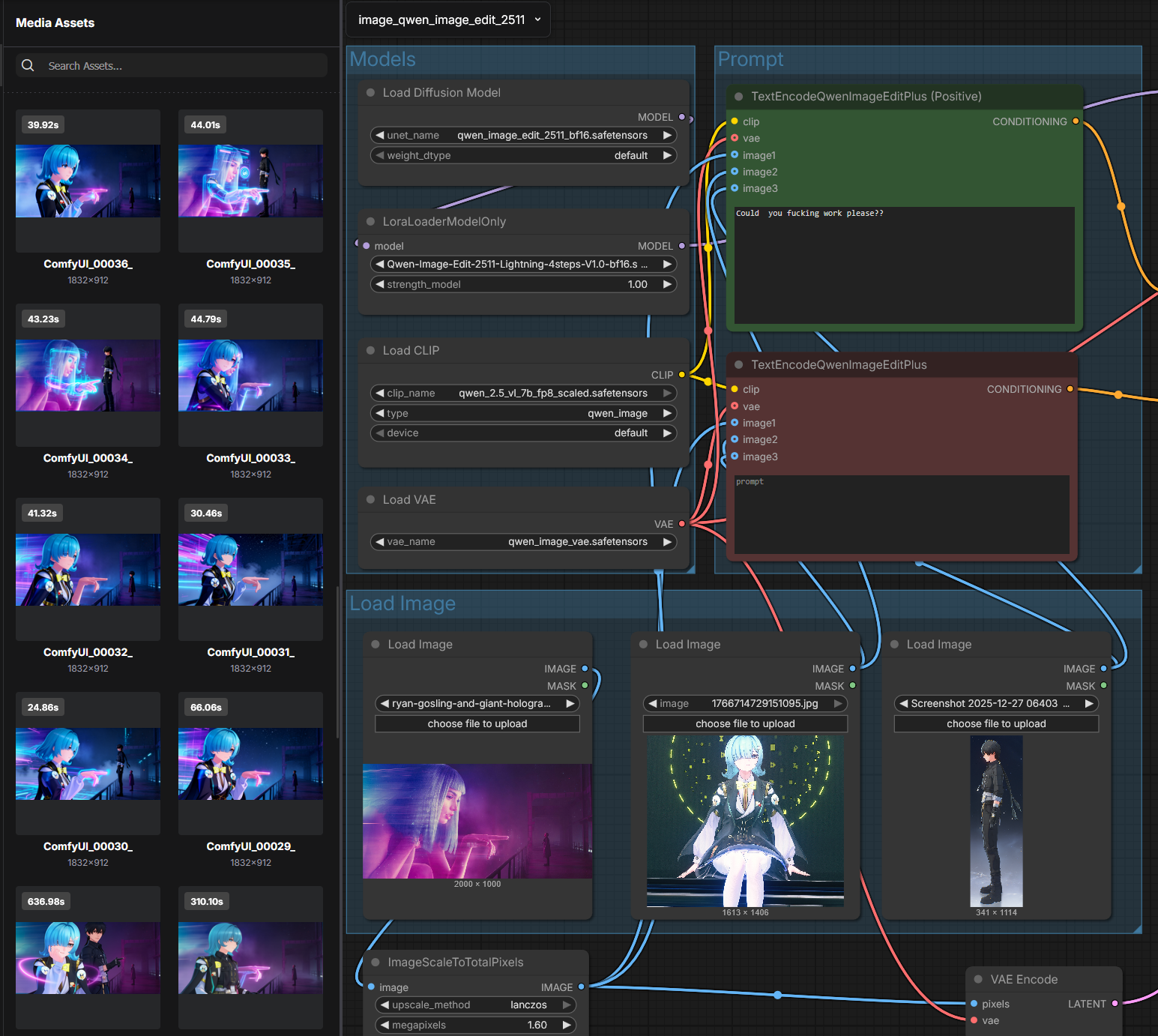Click right arrow on unet_name field
Screen dimensions: 1158x1036
coord(666,136)
